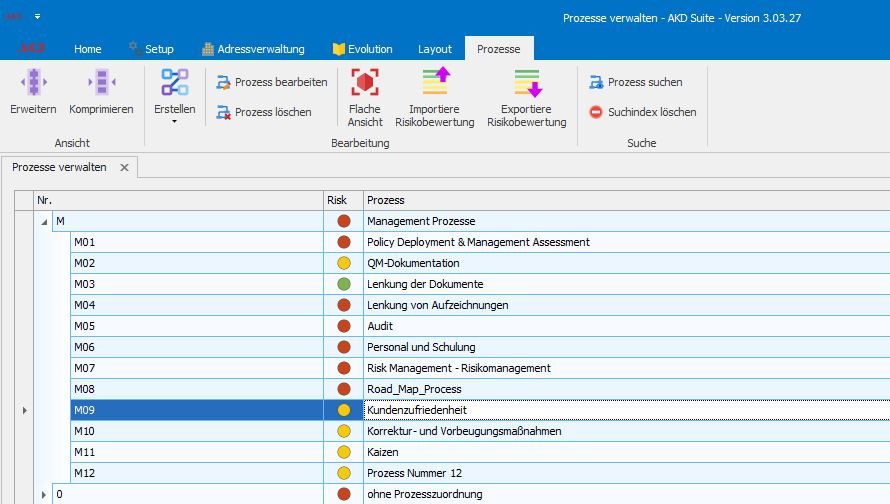Click the Prozess column header
Screen dimensions: 890x504
[627, 200]
